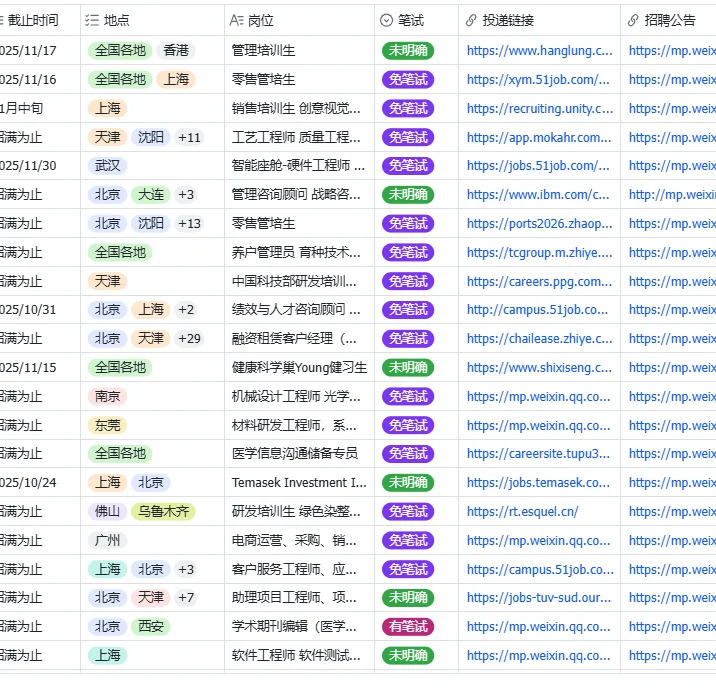
Task: Open the ports2026.zhaop... application link
Action: coord(539,223)
